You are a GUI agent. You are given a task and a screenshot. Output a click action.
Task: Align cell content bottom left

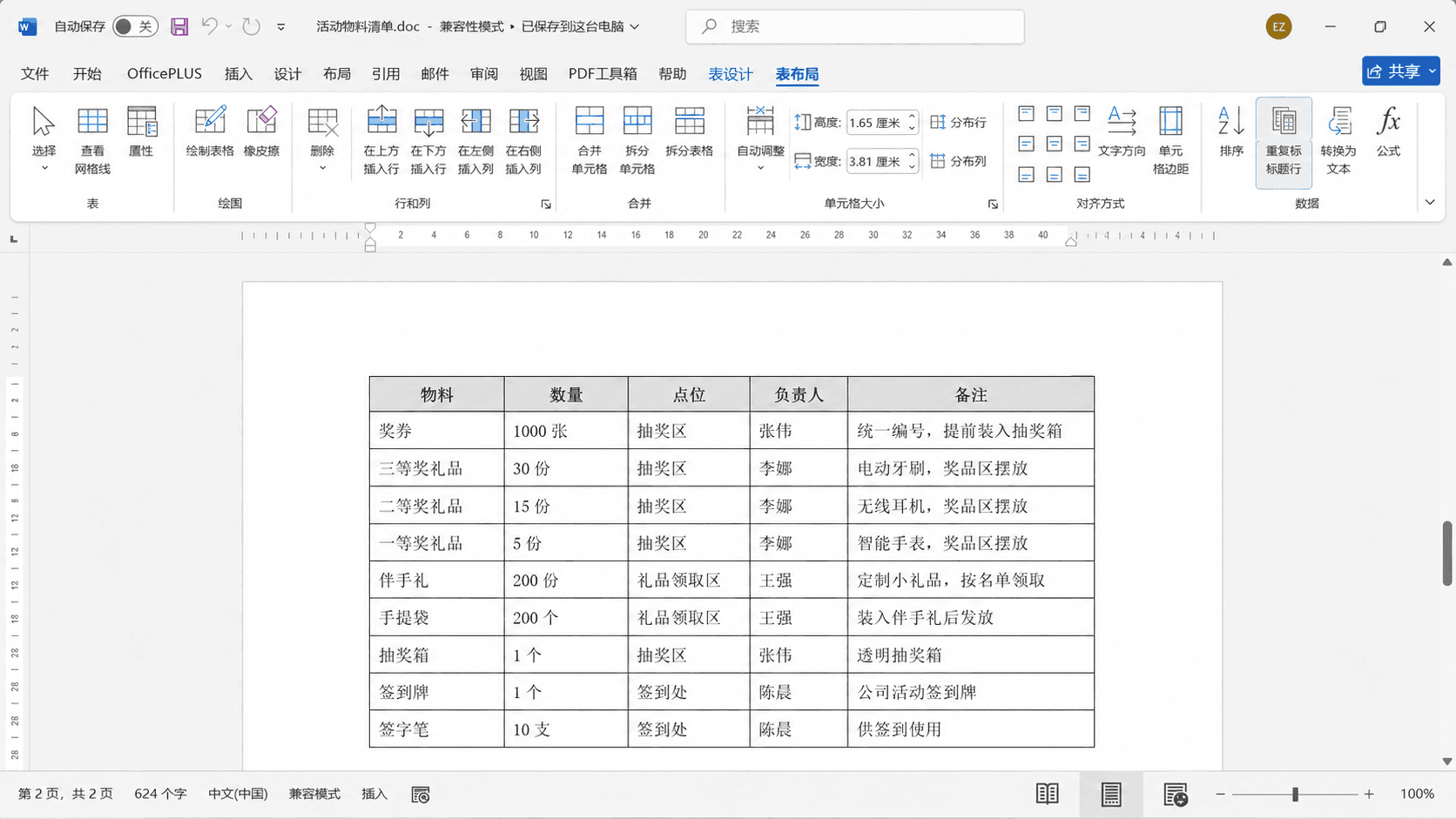pyautogui.click(x=1027, y=174)
